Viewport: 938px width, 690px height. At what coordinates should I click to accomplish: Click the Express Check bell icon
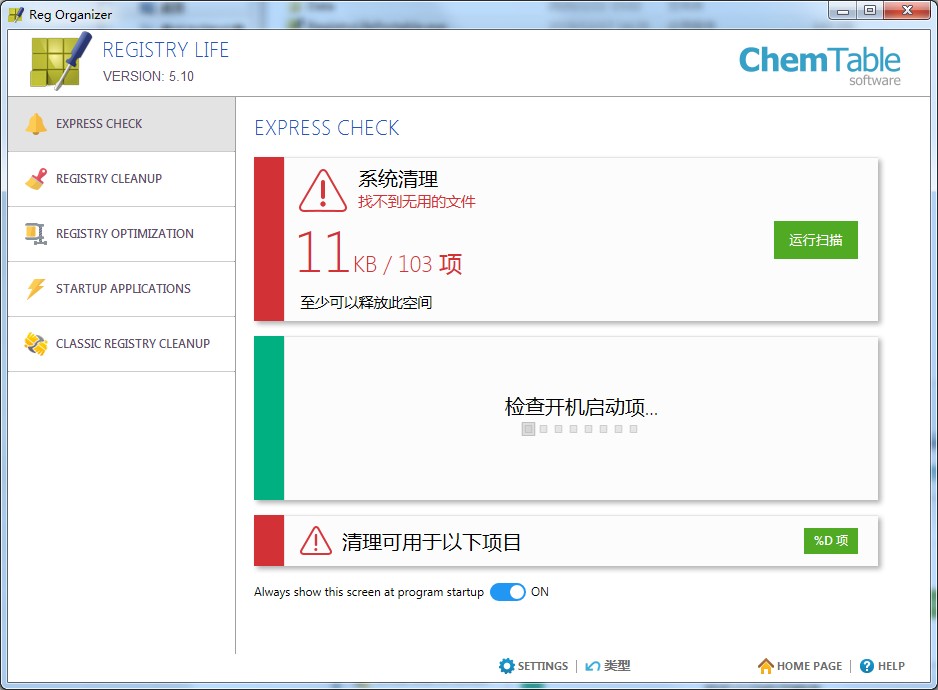click(36, 124)
